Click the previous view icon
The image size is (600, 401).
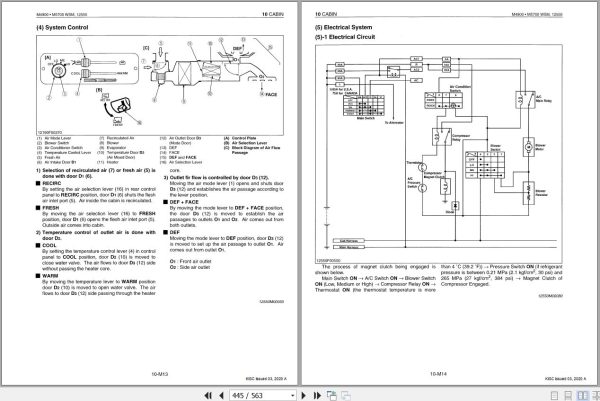pyautogui.click(x=331, y=395)
